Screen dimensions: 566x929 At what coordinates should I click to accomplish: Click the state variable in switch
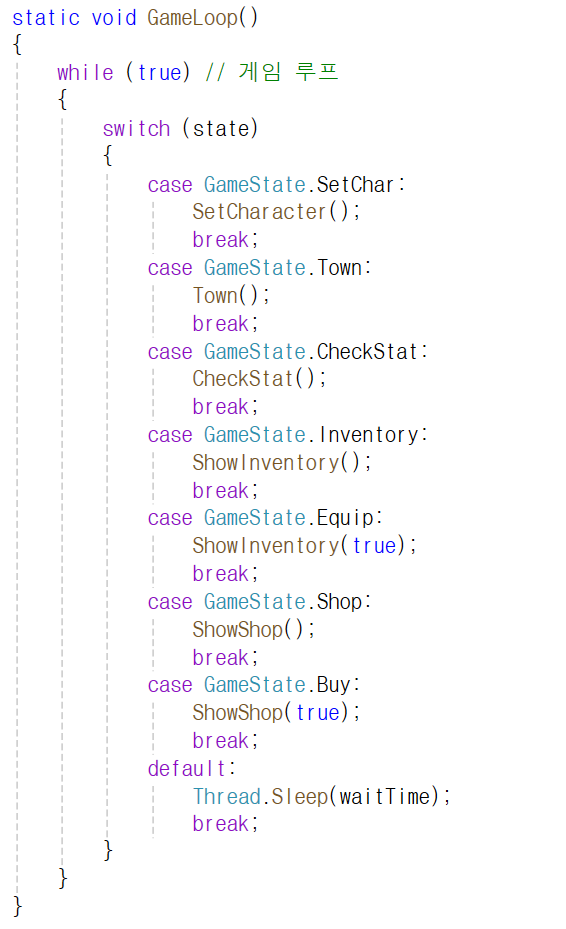pyautogui.click(x=221, y=129)
